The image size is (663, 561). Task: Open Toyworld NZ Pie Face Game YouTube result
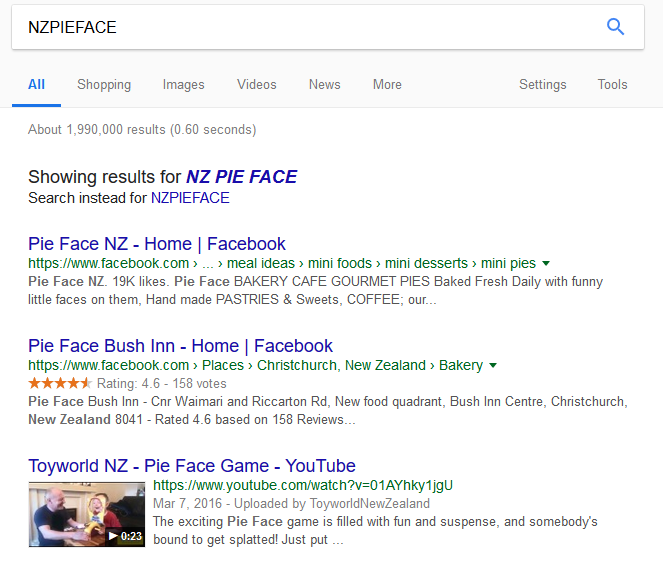click(192, 466)
